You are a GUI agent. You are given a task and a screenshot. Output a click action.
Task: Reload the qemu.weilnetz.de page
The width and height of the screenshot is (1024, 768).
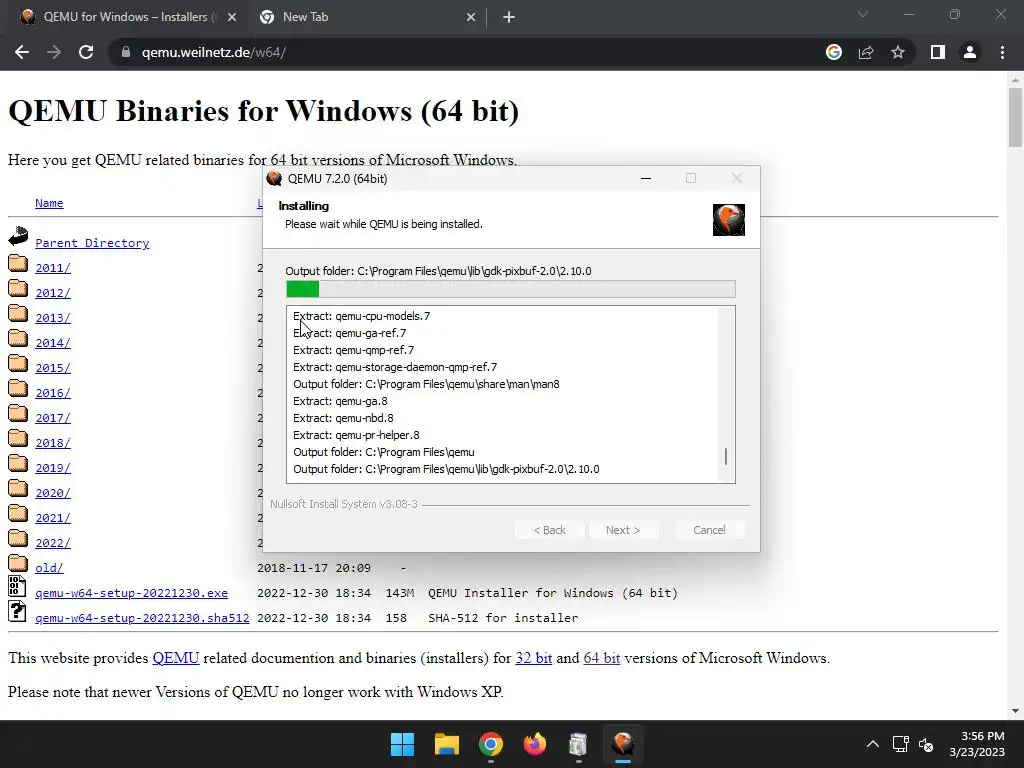[86, 52]
